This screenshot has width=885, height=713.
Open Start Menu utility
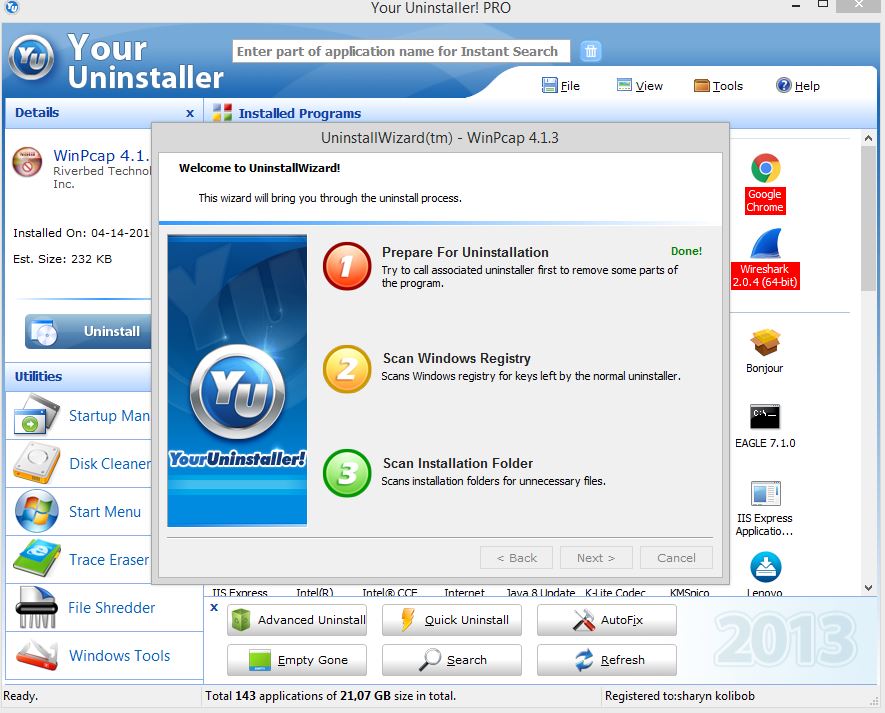pyautogui.click(x=79, y=511)
